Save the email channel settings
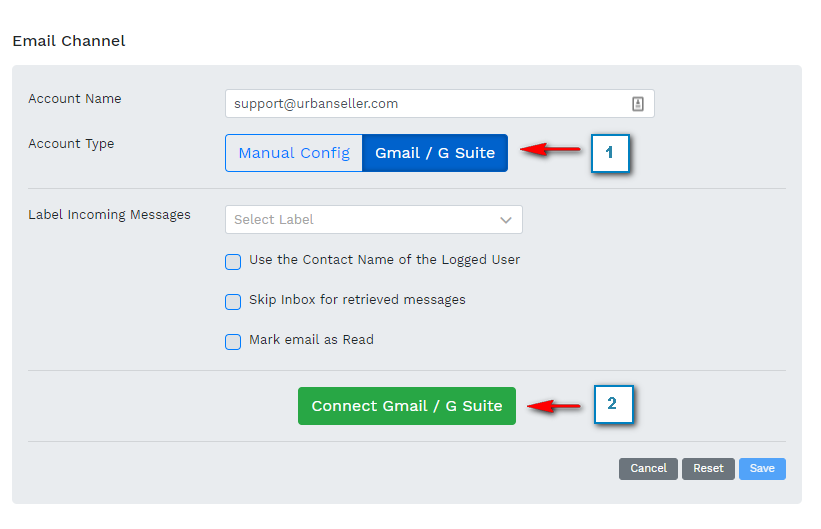 762,468
